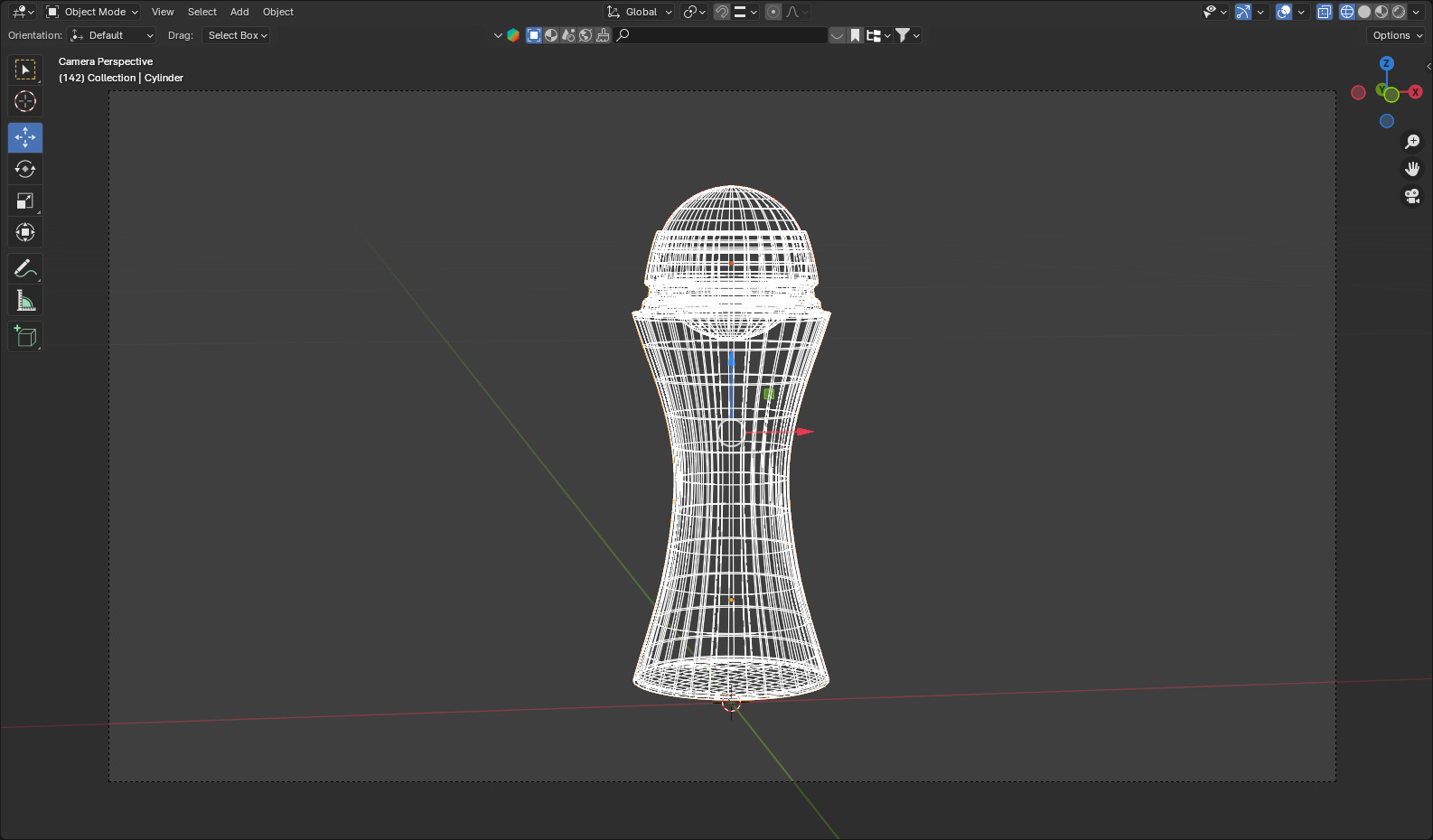Image resolution: width=1433 pixels, height=840 pixels.
Task: Switch to solid viewport shading
Action: coord(1364,12)
